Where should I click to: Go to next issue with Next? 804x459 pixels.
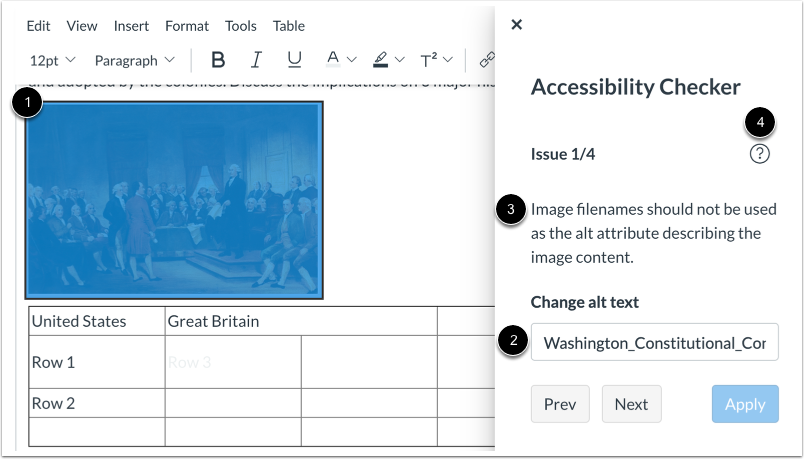[x=631, y=404]
